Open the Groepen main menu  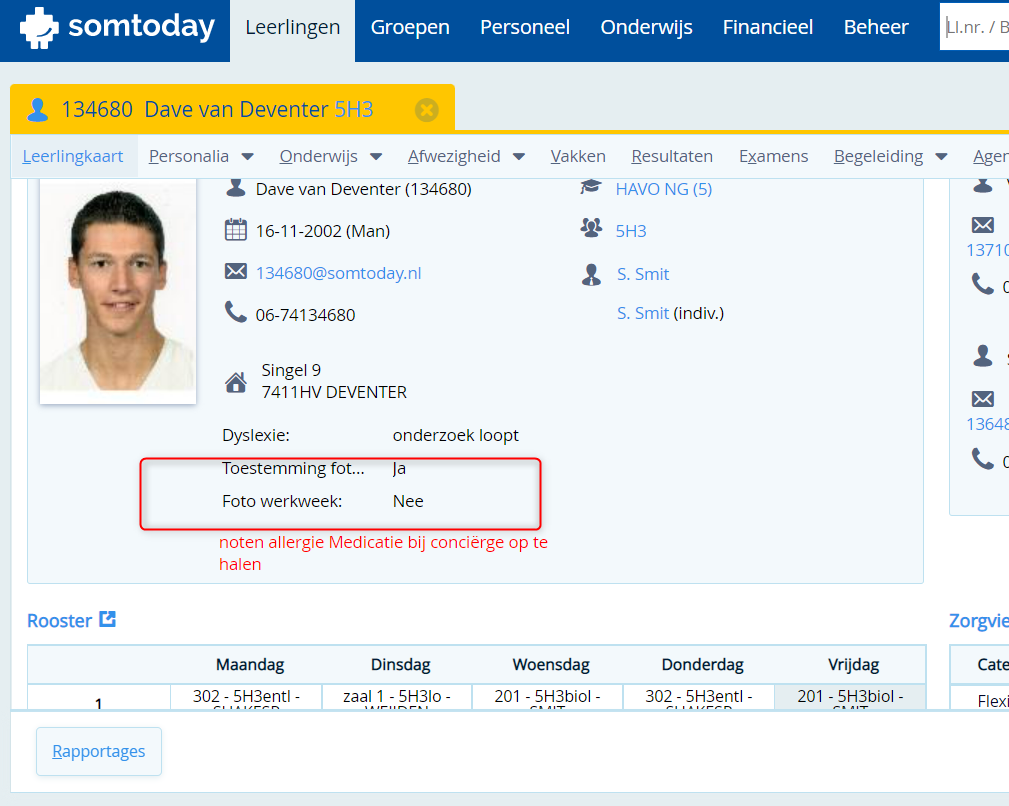coord(410,28)
